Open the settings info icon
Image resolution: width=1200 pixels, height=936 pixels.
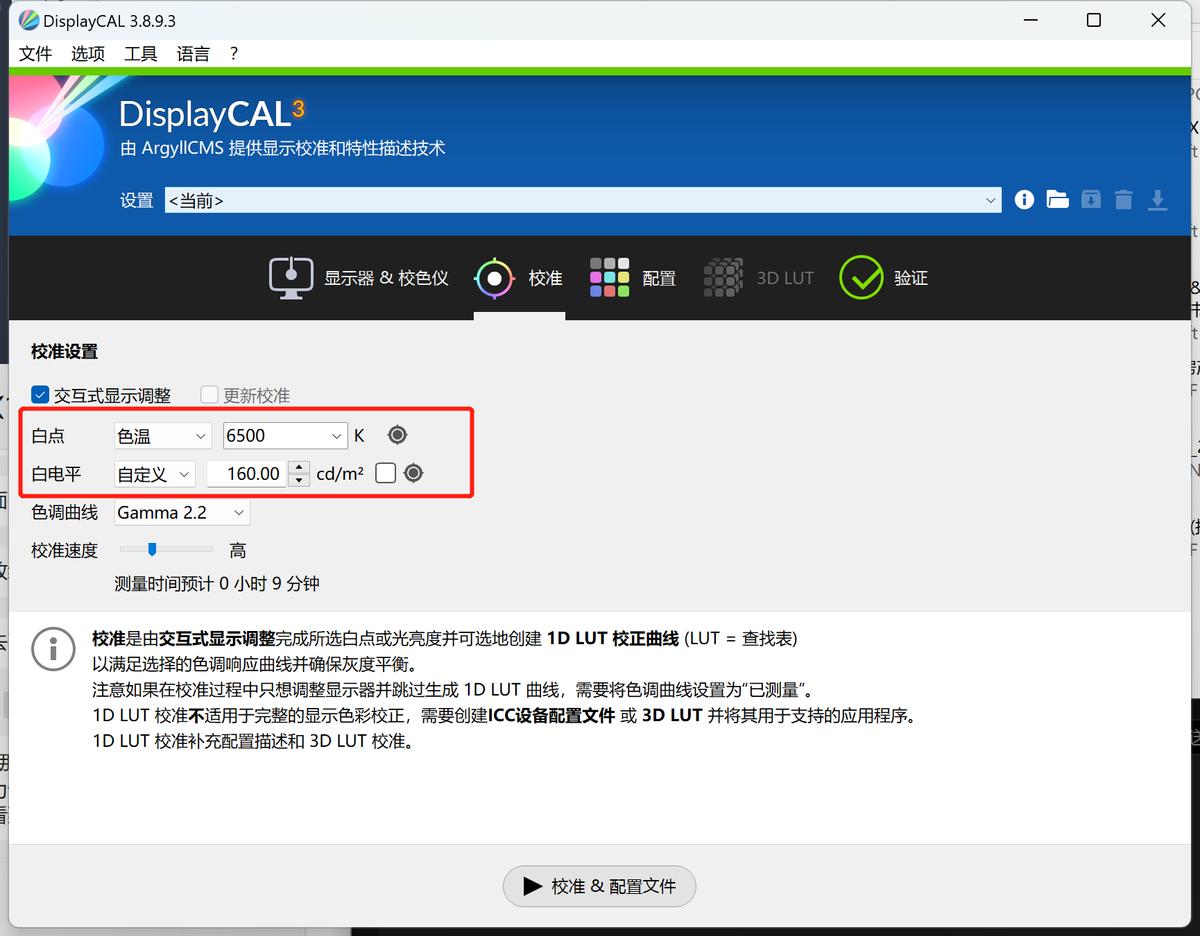pyautogui.click(x=1023, y=199)
